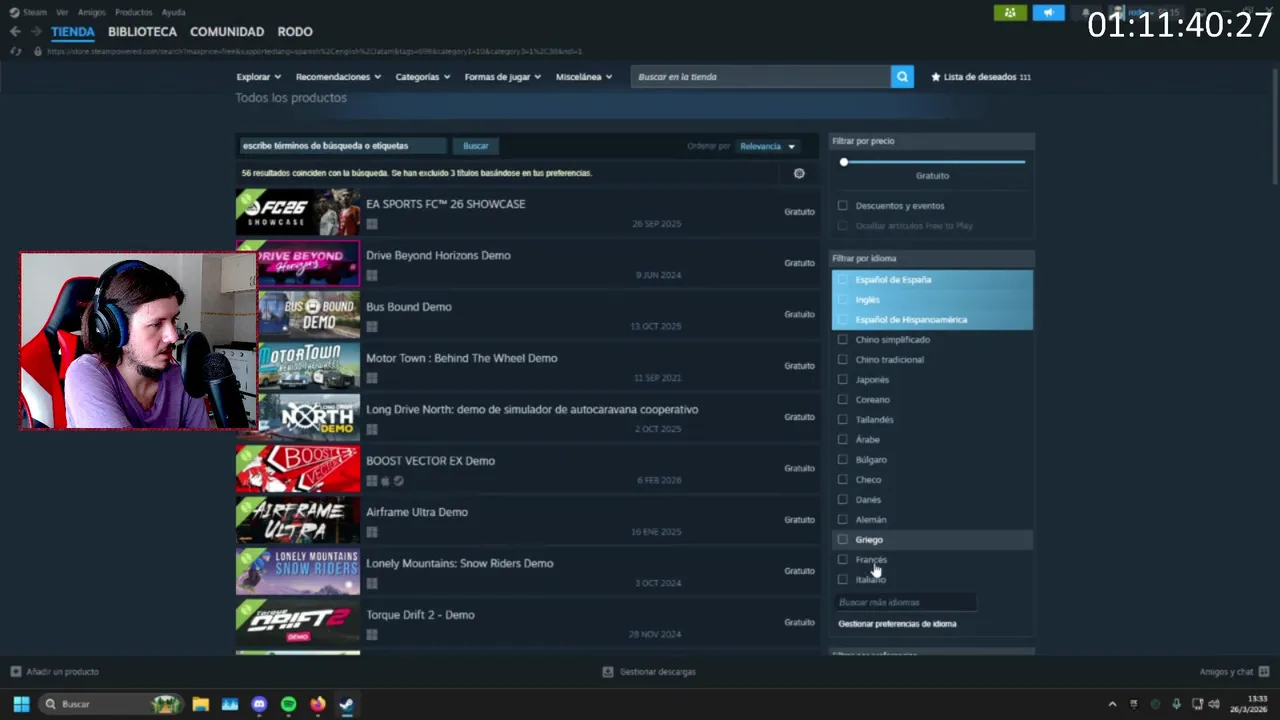Check the Francés language checkbox
This screenshot has width=1280, height=720.
(842, 560)
